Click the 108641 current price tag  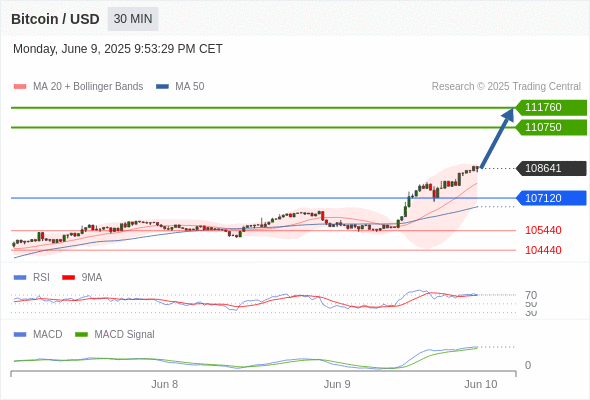pos(551,168)
